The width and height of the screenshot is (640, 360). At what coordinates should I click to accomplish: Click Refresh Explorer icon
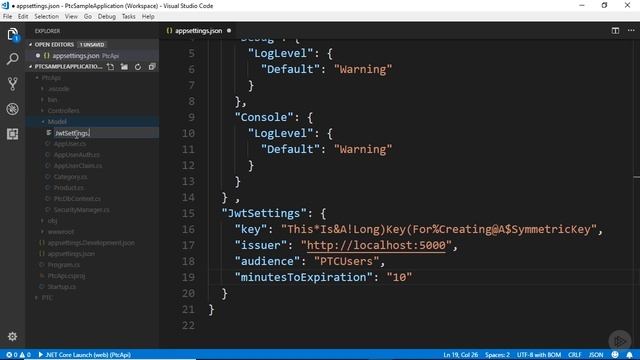[x=138, y=67]
